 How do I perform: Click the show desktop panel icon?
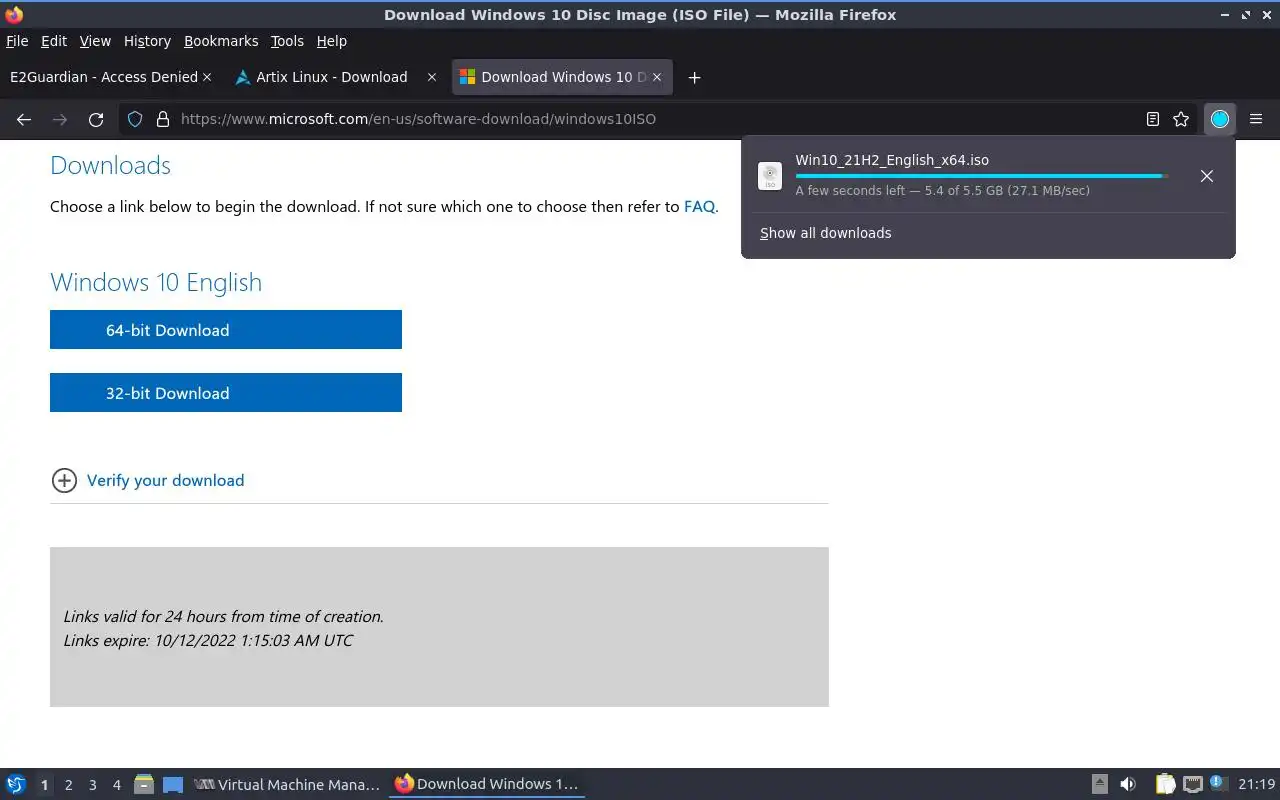click(x=173, y=785)
